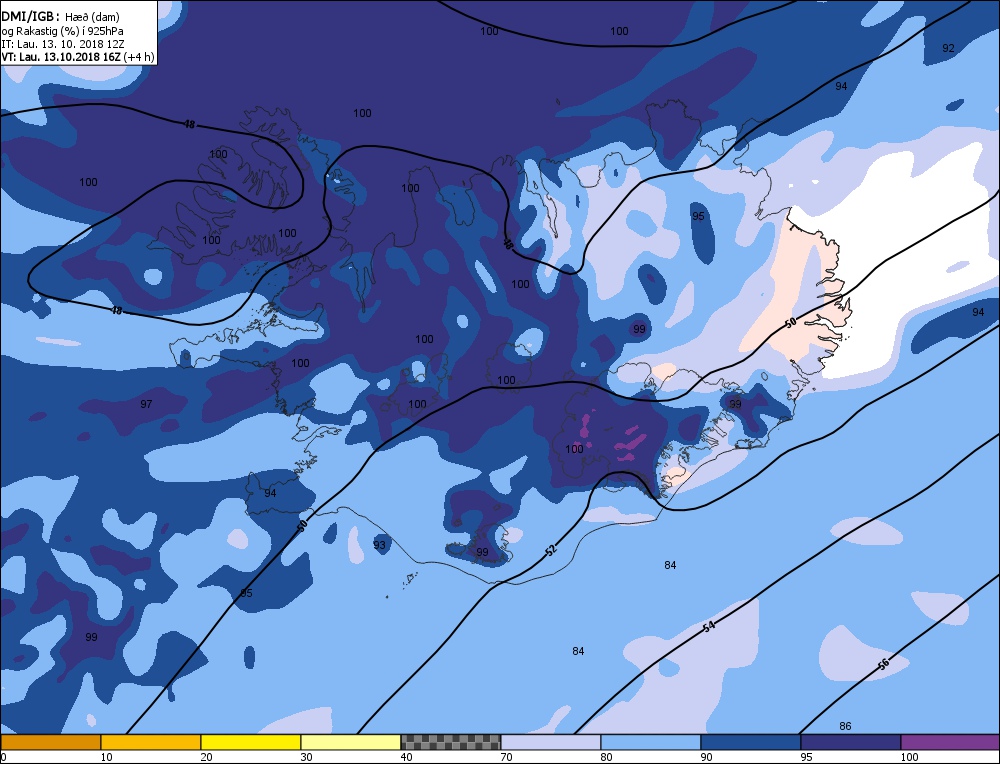Click the 'DMI/IGB: Hæð (dam)' title line

[61, 17]
